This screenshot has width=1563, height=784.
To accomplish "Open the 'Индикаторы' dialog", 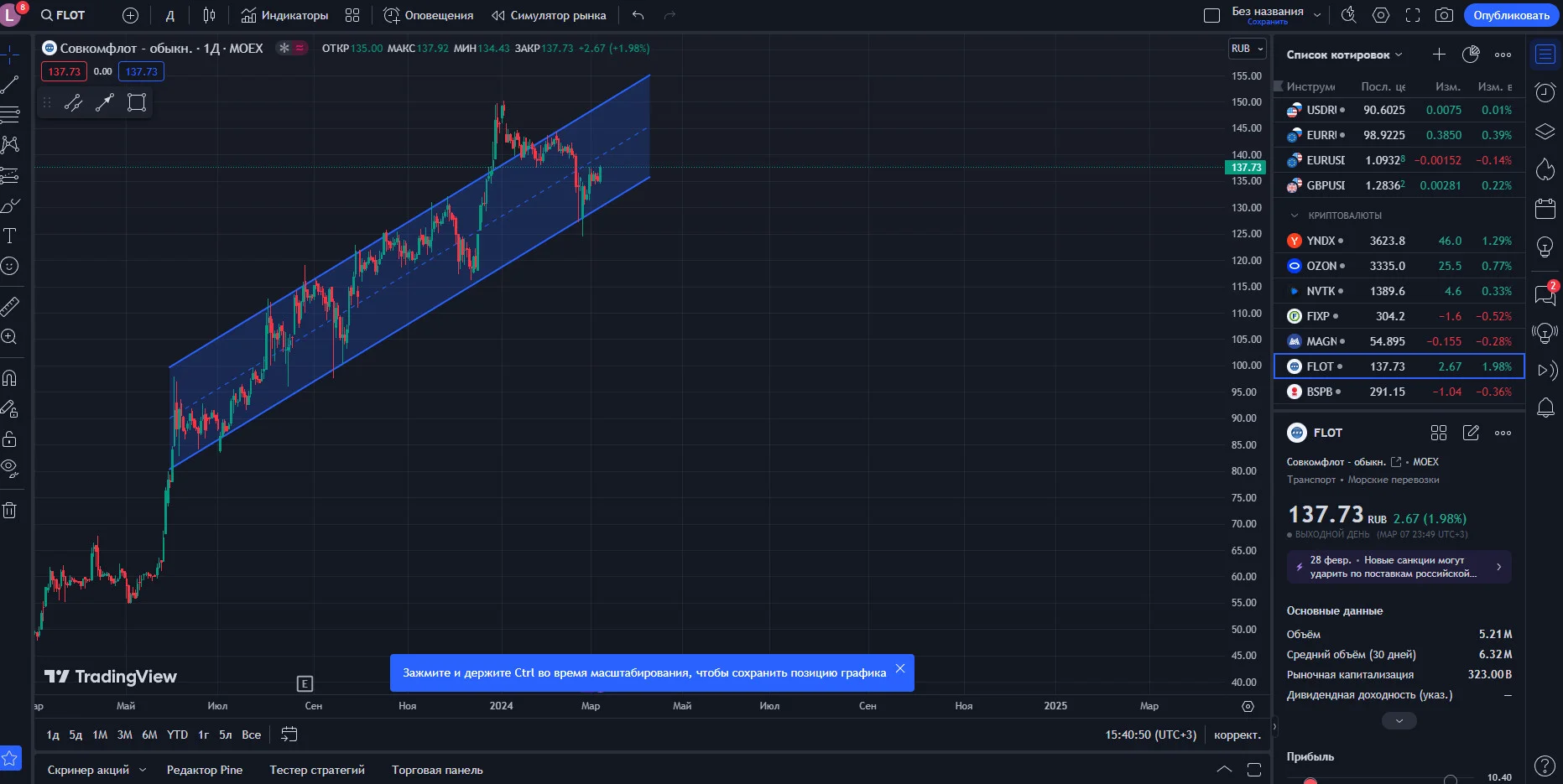I will (x=284, y=15).
